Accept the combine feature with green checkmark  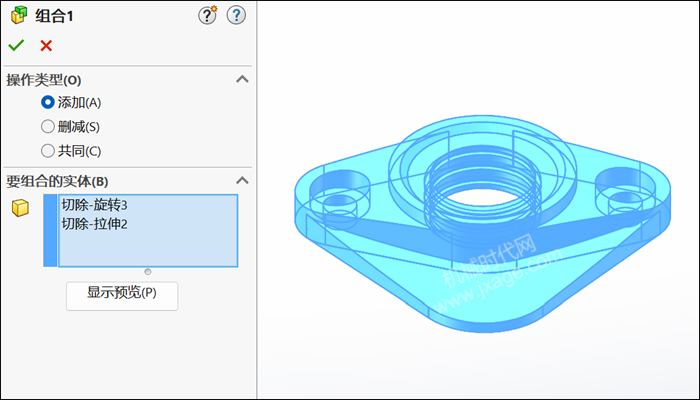coord(17,45)
